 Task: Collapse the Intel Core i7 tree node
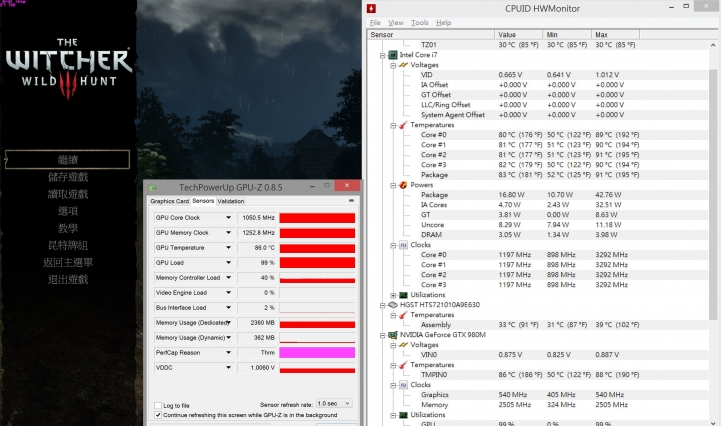(383, 55)
